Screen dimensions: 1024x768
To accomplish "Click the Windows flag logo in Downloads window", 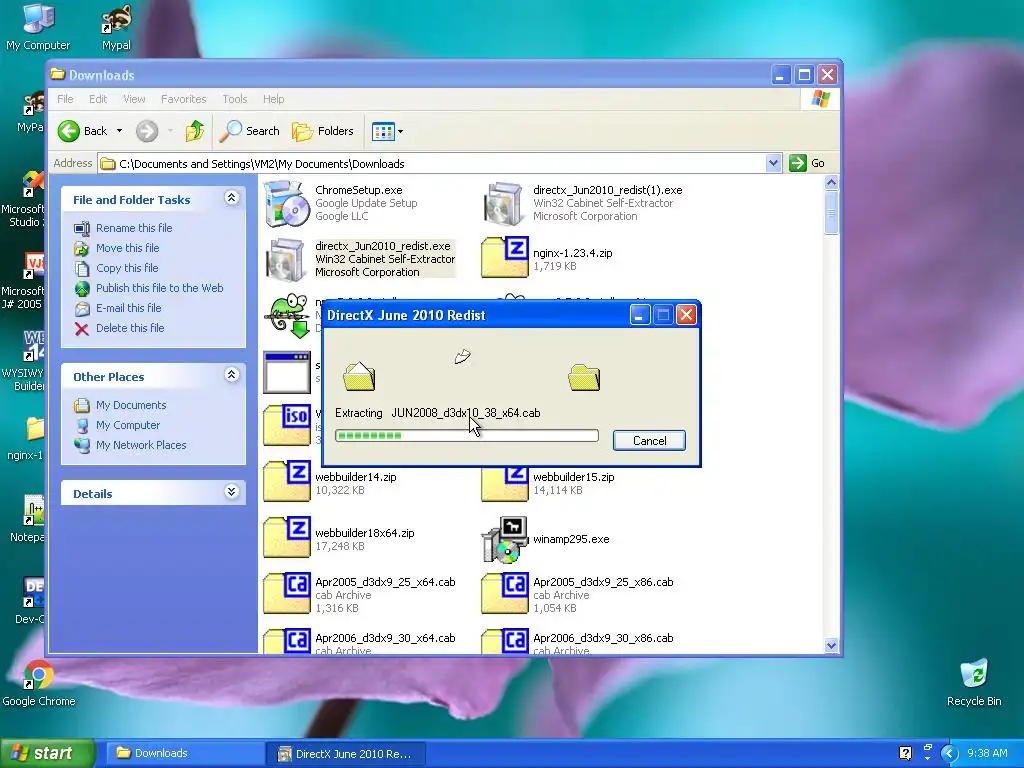I will tap(820, 99).
